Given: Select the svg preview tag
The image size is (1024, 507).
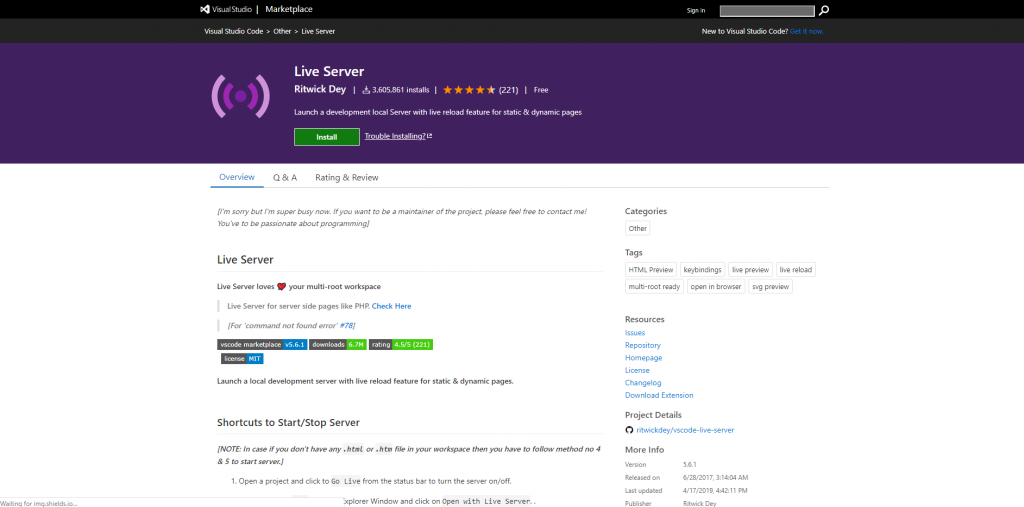Looking at the screenshot, I should point(770,286).
